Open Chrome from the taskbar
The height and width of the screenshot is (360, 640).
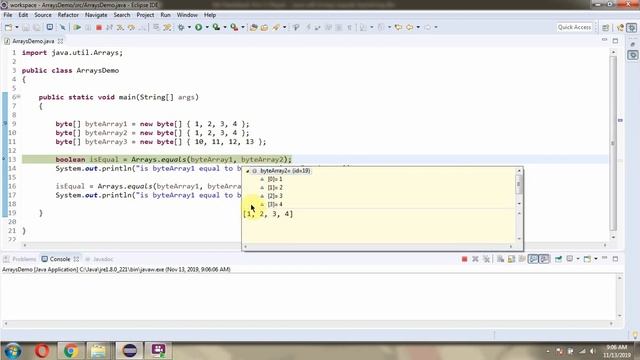[71, 351]
